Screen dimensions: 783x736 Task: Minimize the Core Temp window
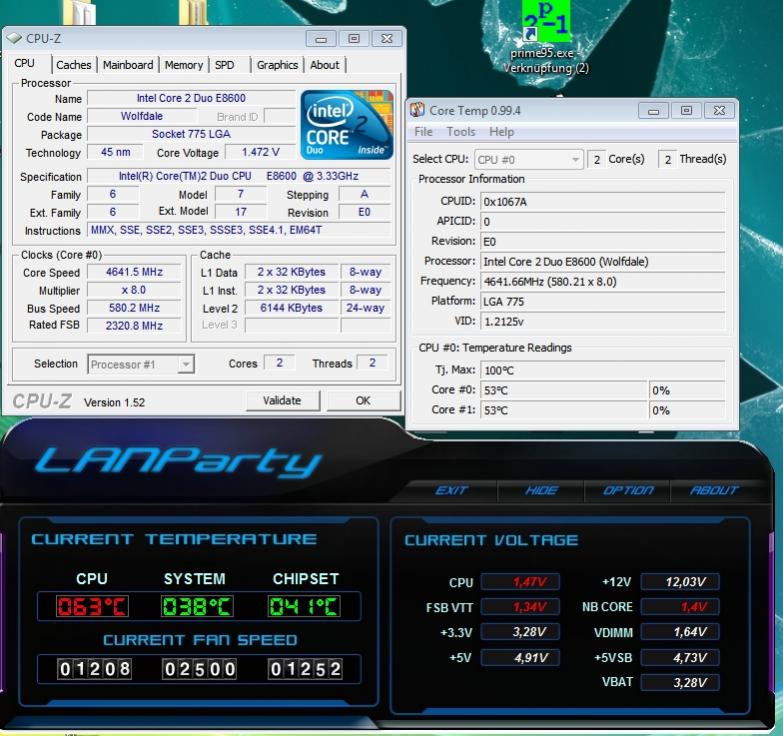[x=653, y=111]
